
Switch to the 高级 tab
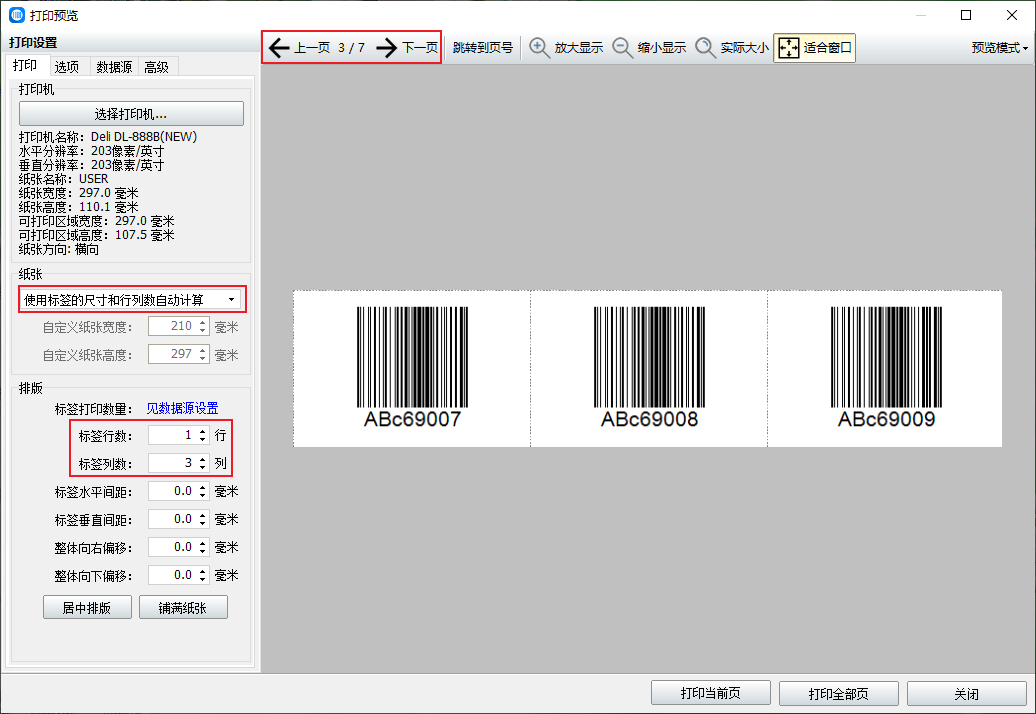coord(157,67)
